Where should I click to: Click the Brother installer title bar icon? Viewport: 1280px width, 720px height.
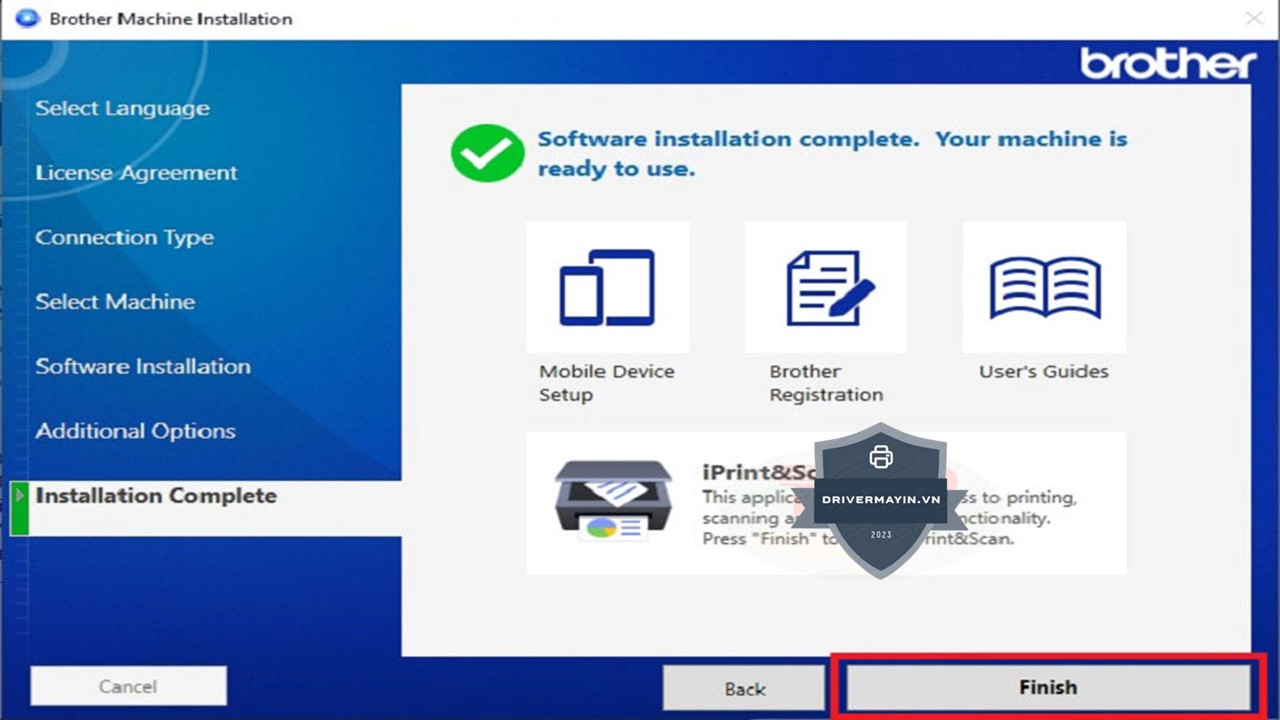(27, 18)
